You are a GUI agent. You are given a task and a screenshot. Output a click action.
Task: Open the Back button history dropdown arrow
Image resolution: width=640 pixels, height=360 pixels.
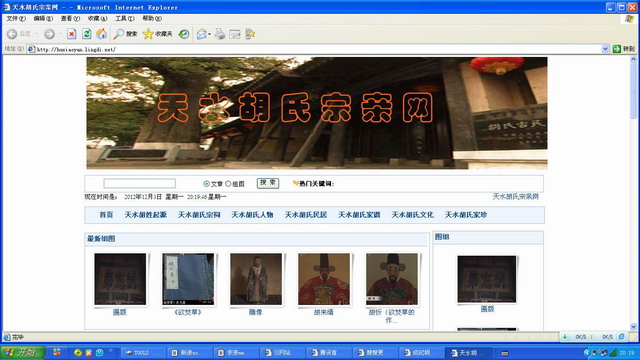click(x=36, y=34)
